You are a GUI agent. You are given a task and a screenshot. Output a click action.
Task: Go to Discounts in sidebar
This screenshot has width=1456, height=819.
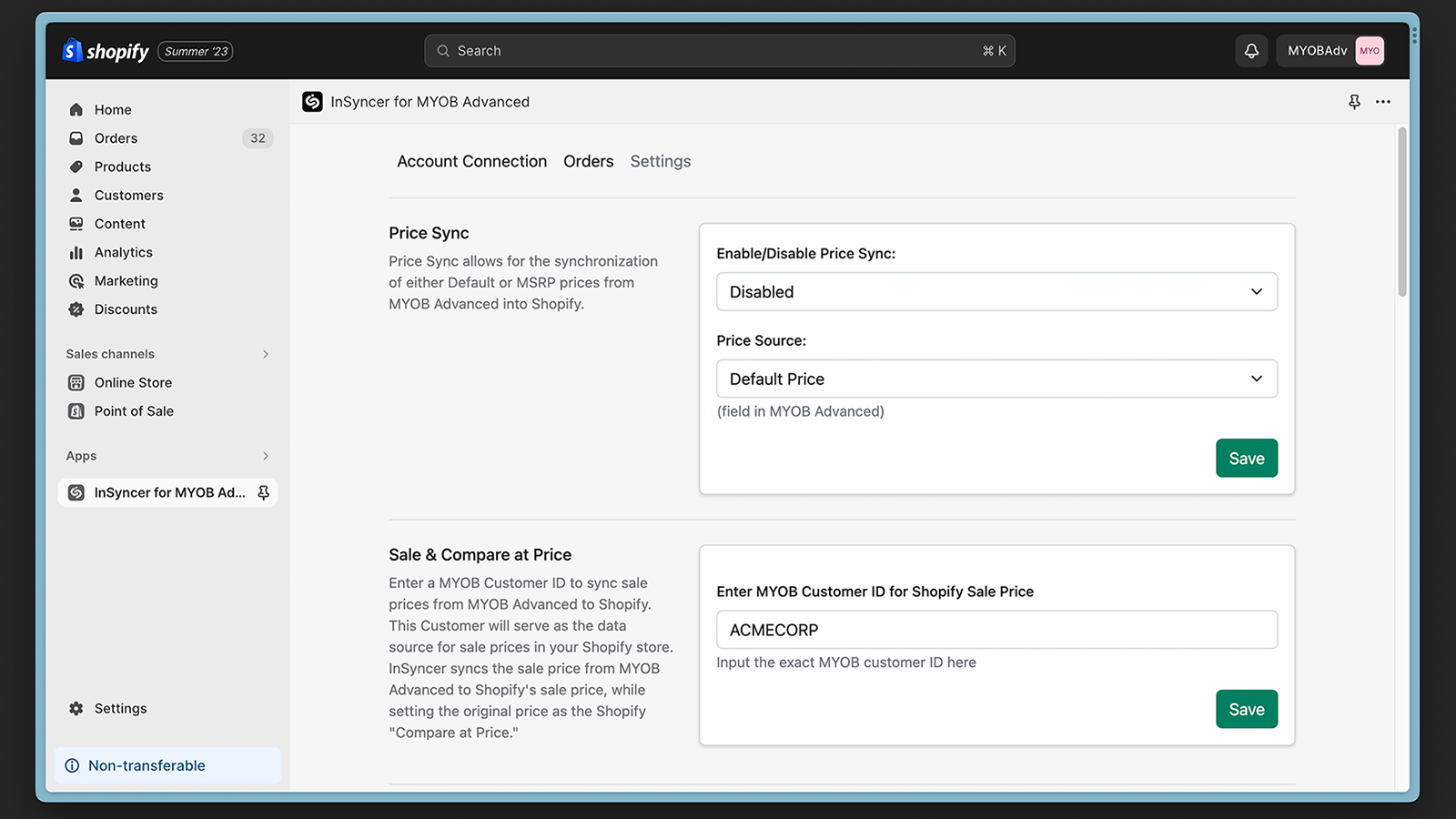(126, 309)
